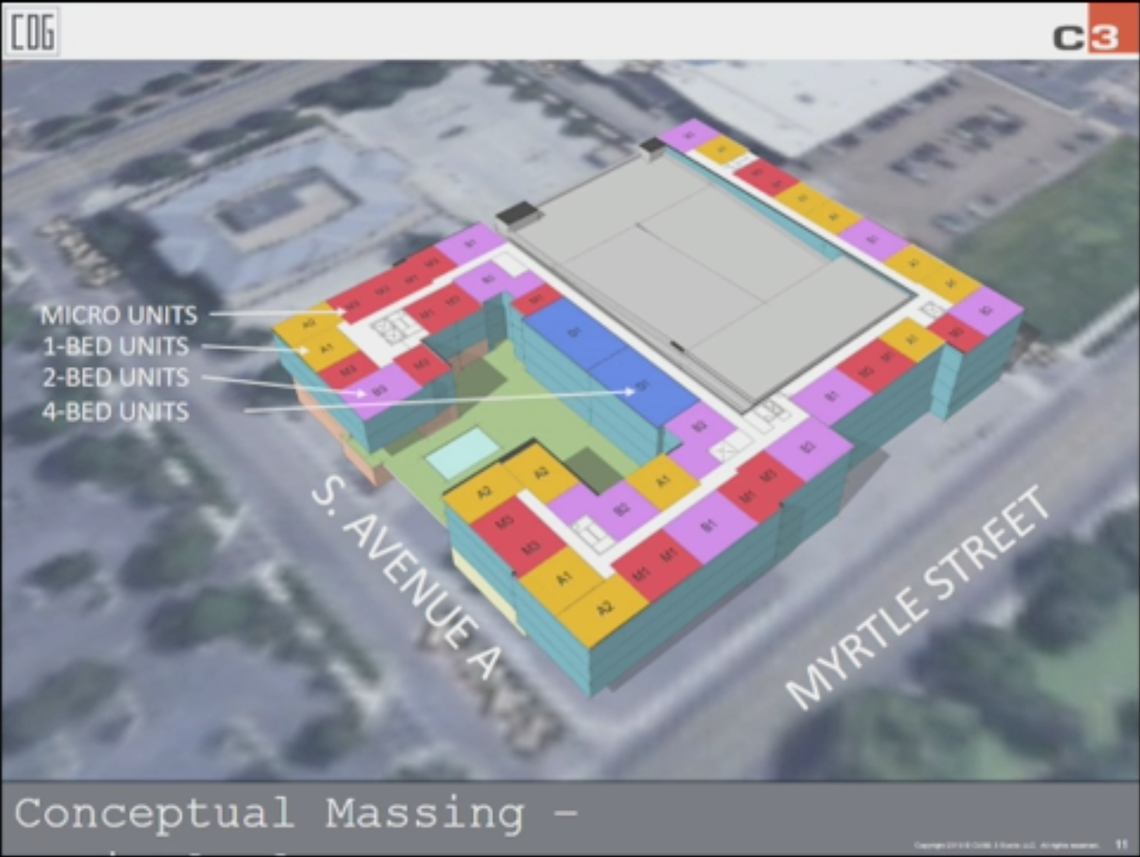The width and height of the screenshot is (1140, 857).
Task: Click the light blue pool in the courtyard
Action: 460,453
